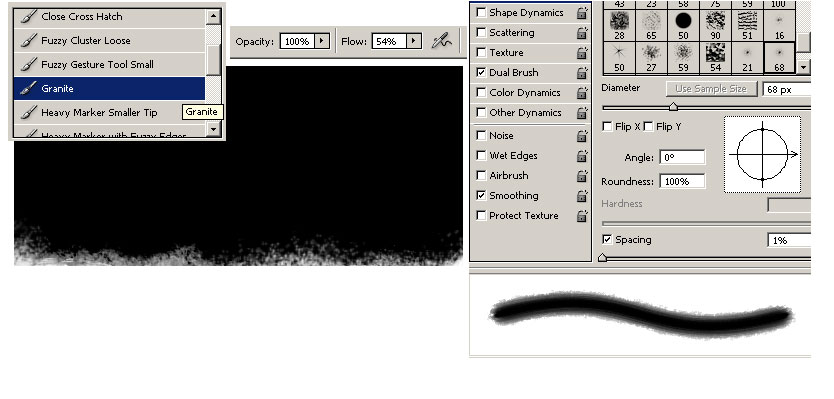The height and width of the screenshot is (399, 834).
Task: Select the solid round brush tip 50
Action: point(683,26)
